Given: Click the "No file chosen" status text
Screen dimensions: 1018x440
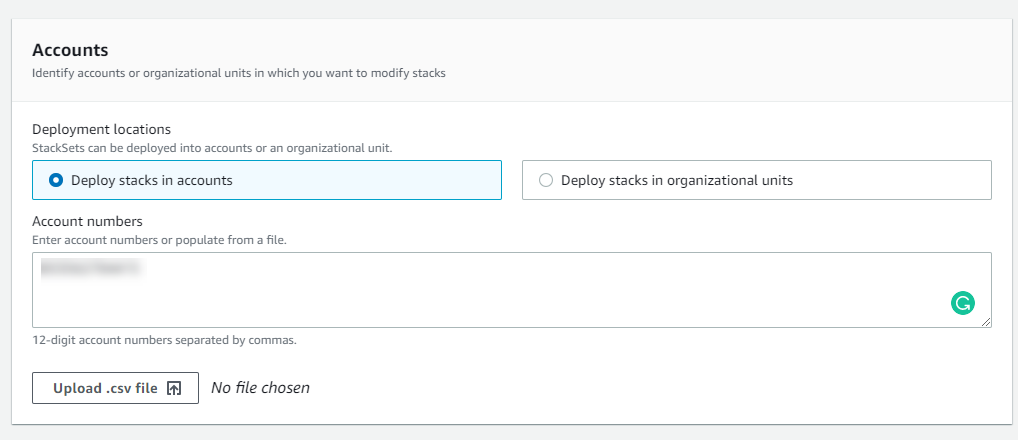Looking at the screenshot, I should point(260,388).
